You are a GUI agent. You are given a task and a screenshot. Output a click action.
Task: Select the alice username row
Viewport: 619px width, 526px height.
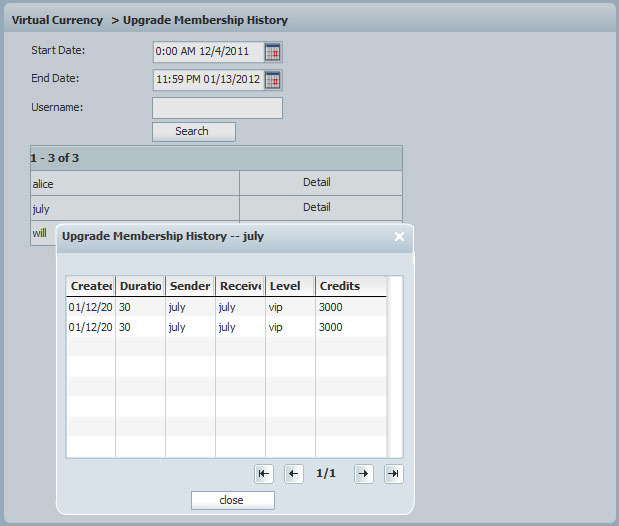click(x=135, y=184)
